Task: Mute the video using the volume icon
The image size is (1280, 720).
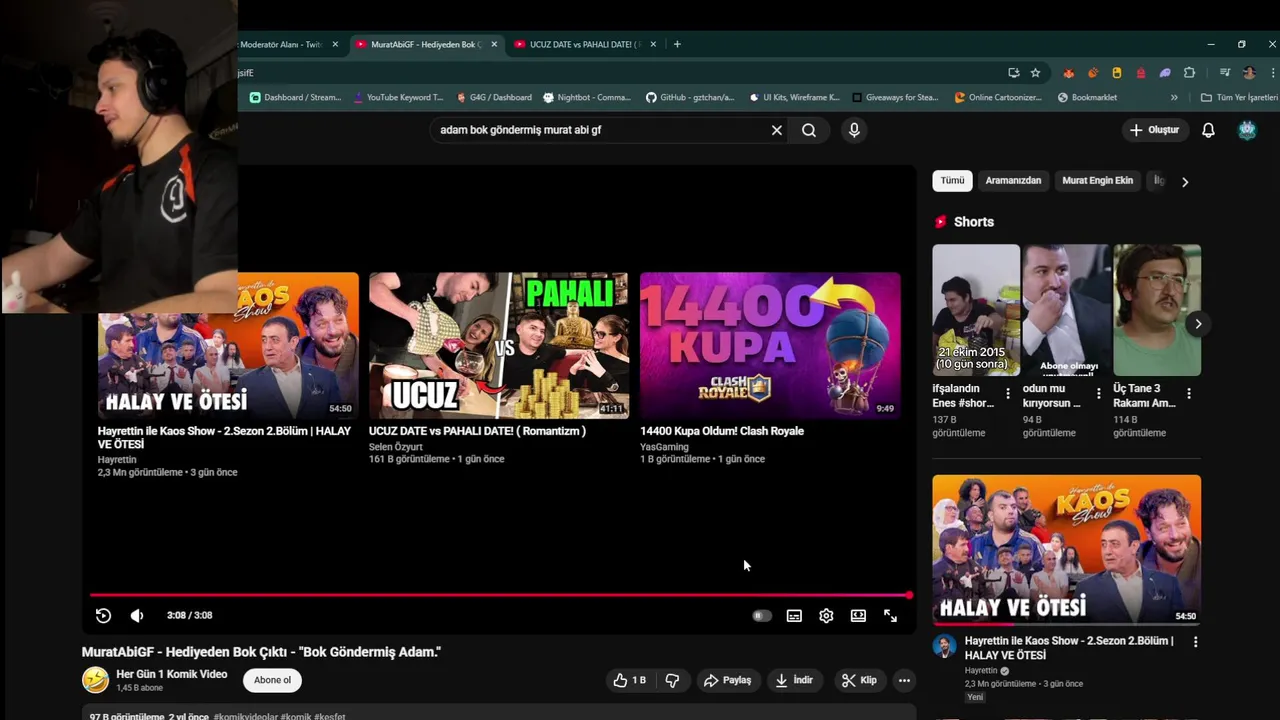Action: point(137,616)
